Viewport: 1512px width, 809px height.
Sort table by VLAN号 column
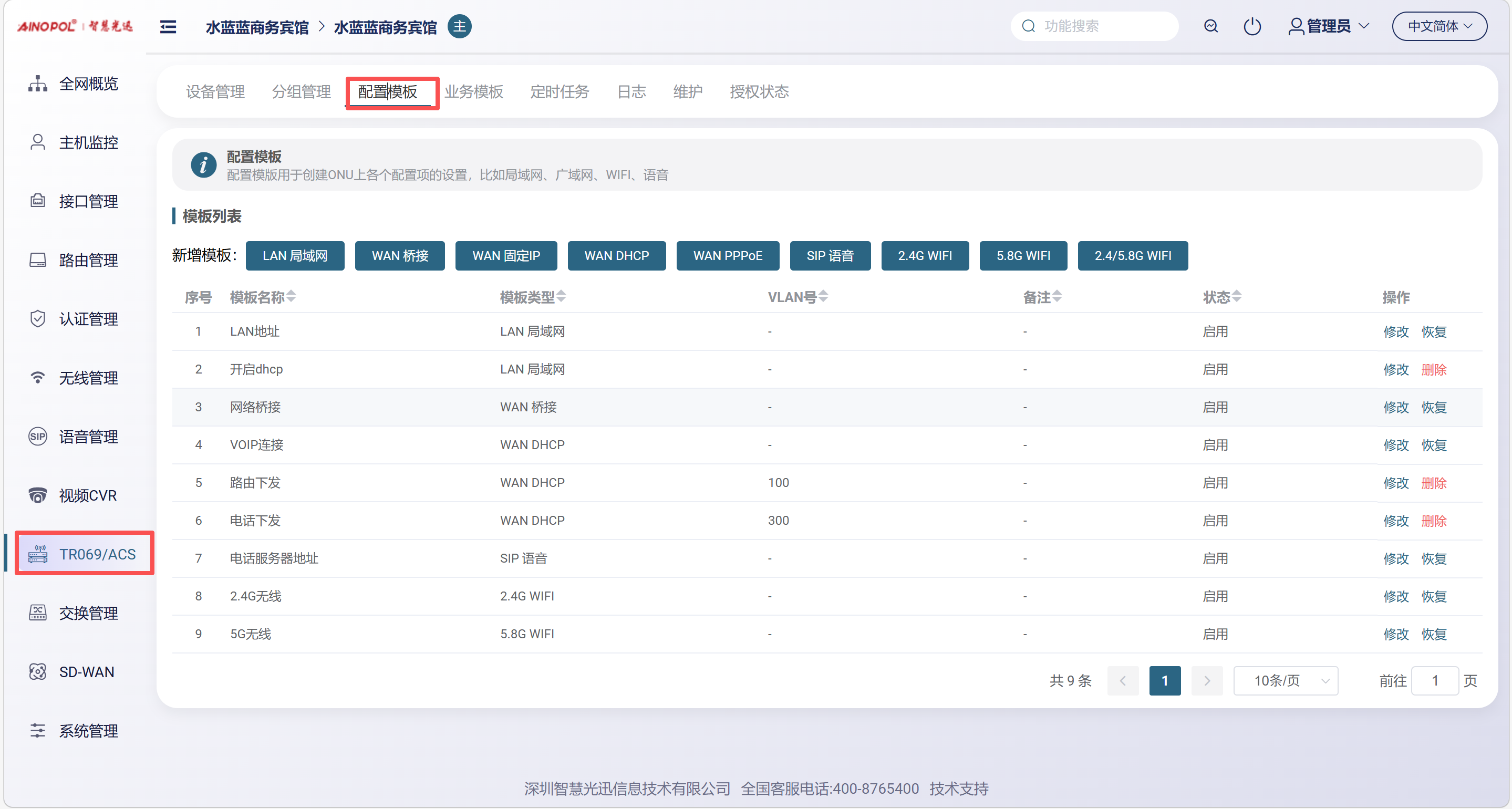[823, 297]
